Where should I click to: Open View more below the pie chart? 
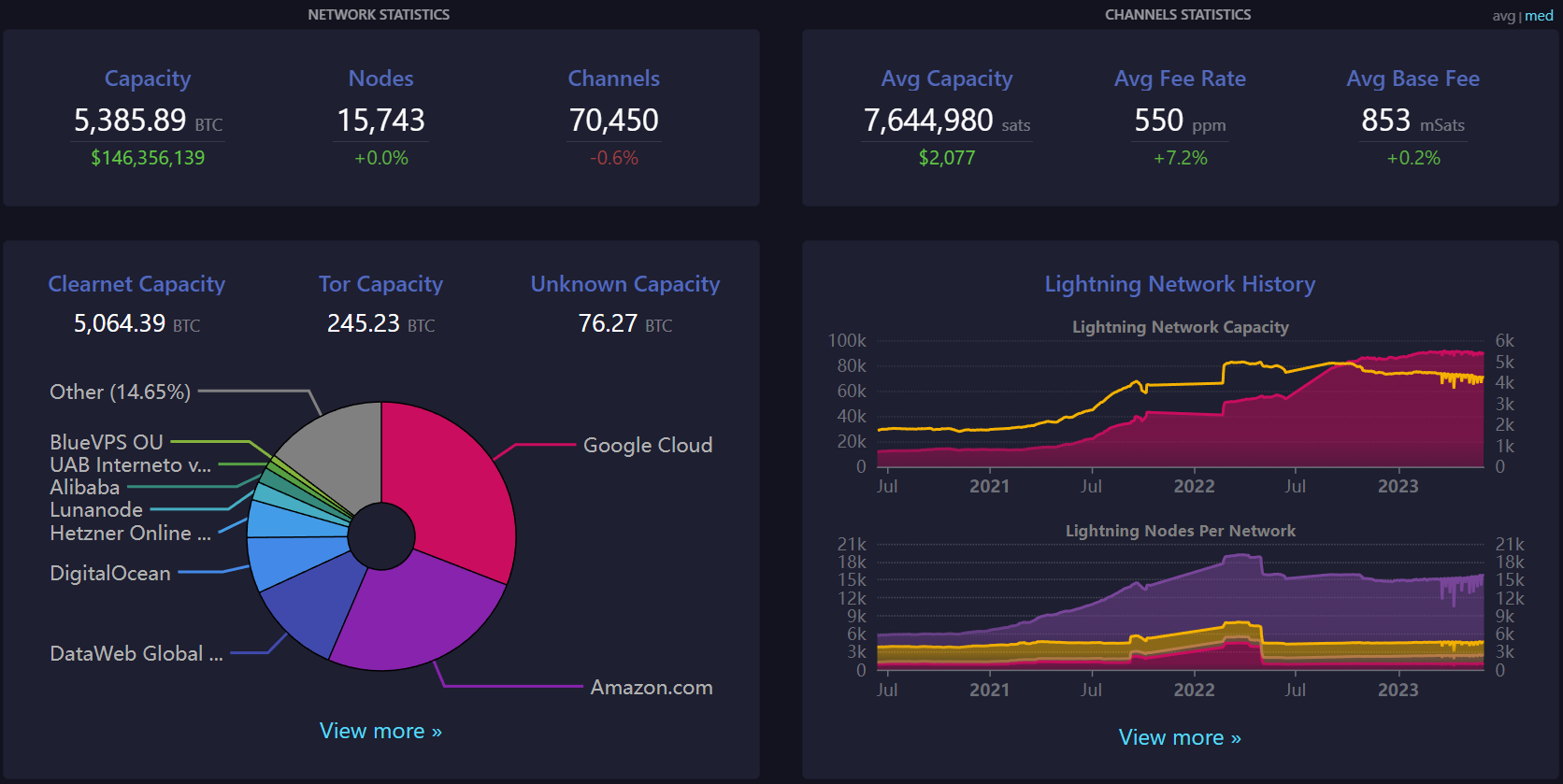pyautogui.click(x=380, y=731)
